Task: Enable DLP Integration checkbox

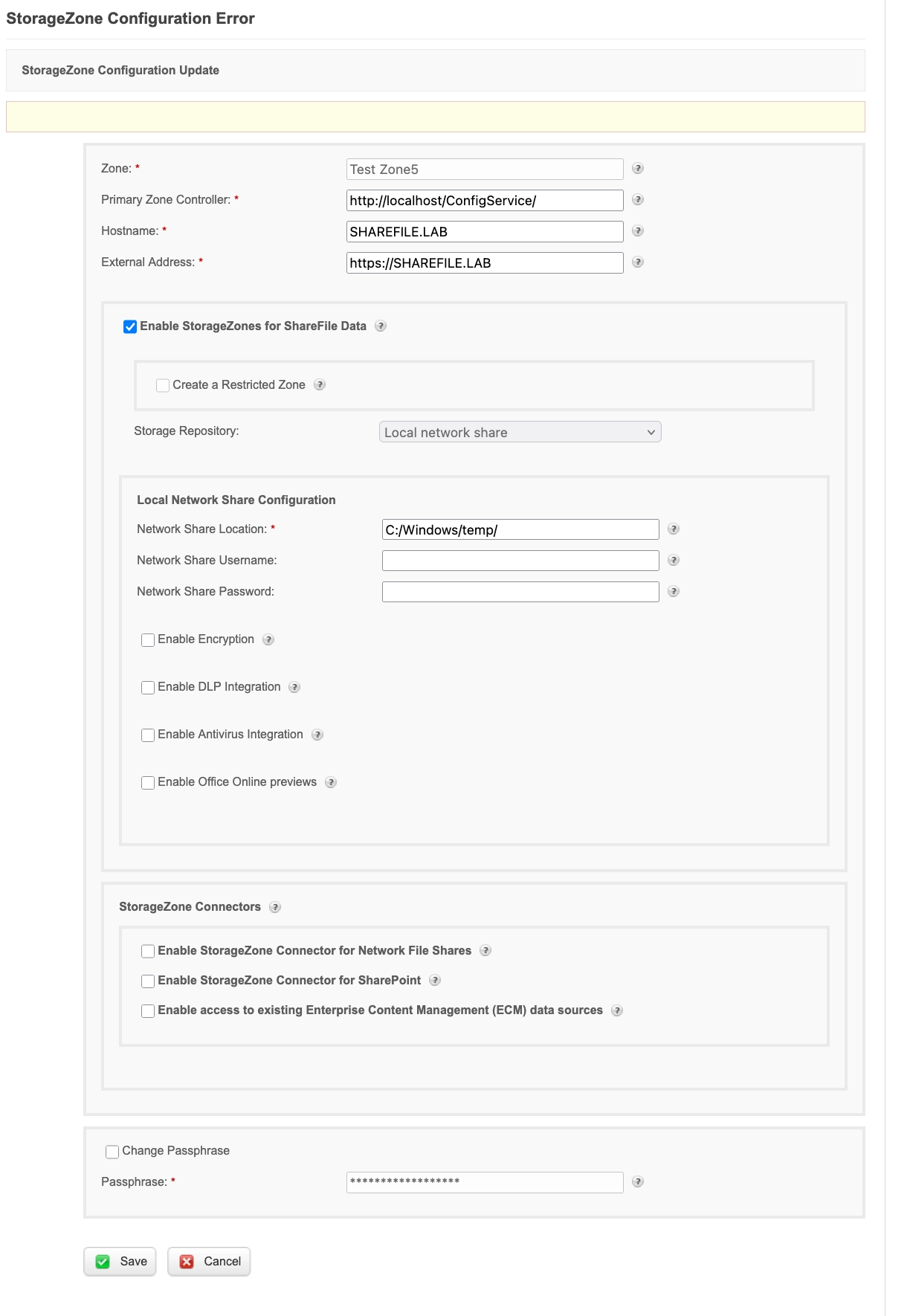Action: 148,688
